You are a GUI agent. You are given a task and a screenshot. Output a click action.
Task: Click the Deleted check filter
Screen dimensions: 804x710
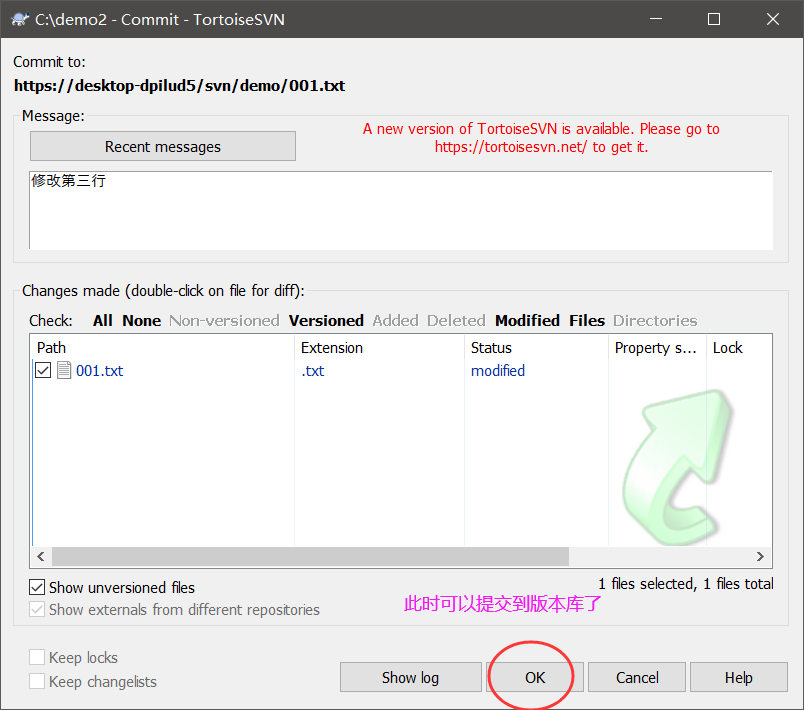456,320
